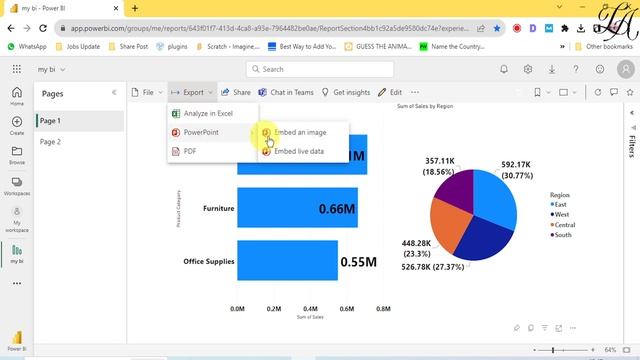The image size is (640, 360).
Task: Open the app launcher grid icon
Action: pos(17,69)
